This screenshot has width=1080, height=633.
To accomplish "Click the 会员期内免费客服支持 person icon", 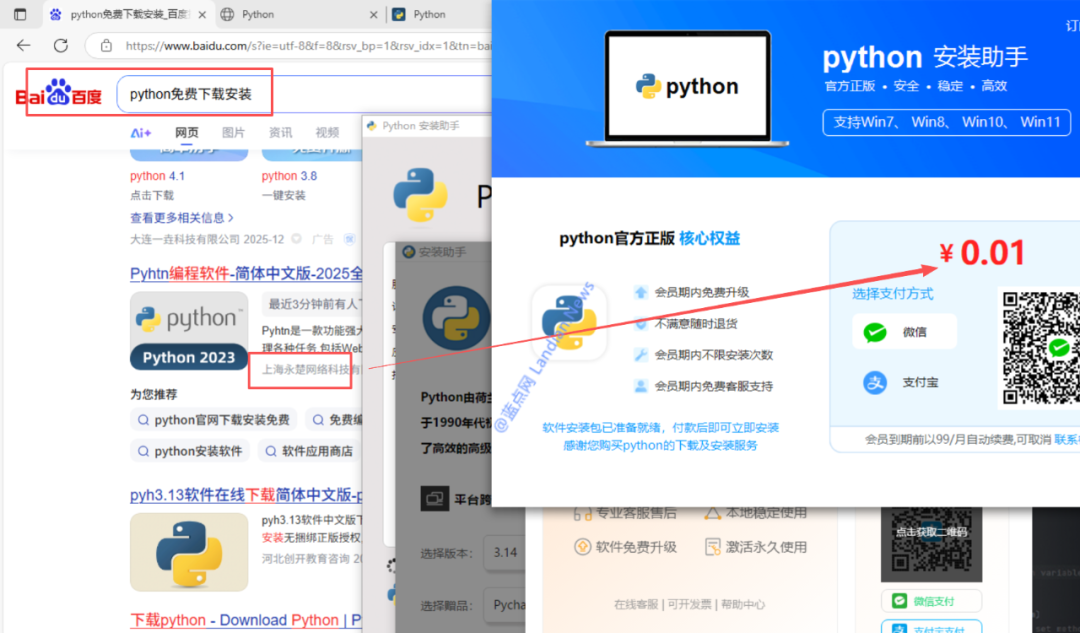I will (641, 386).
